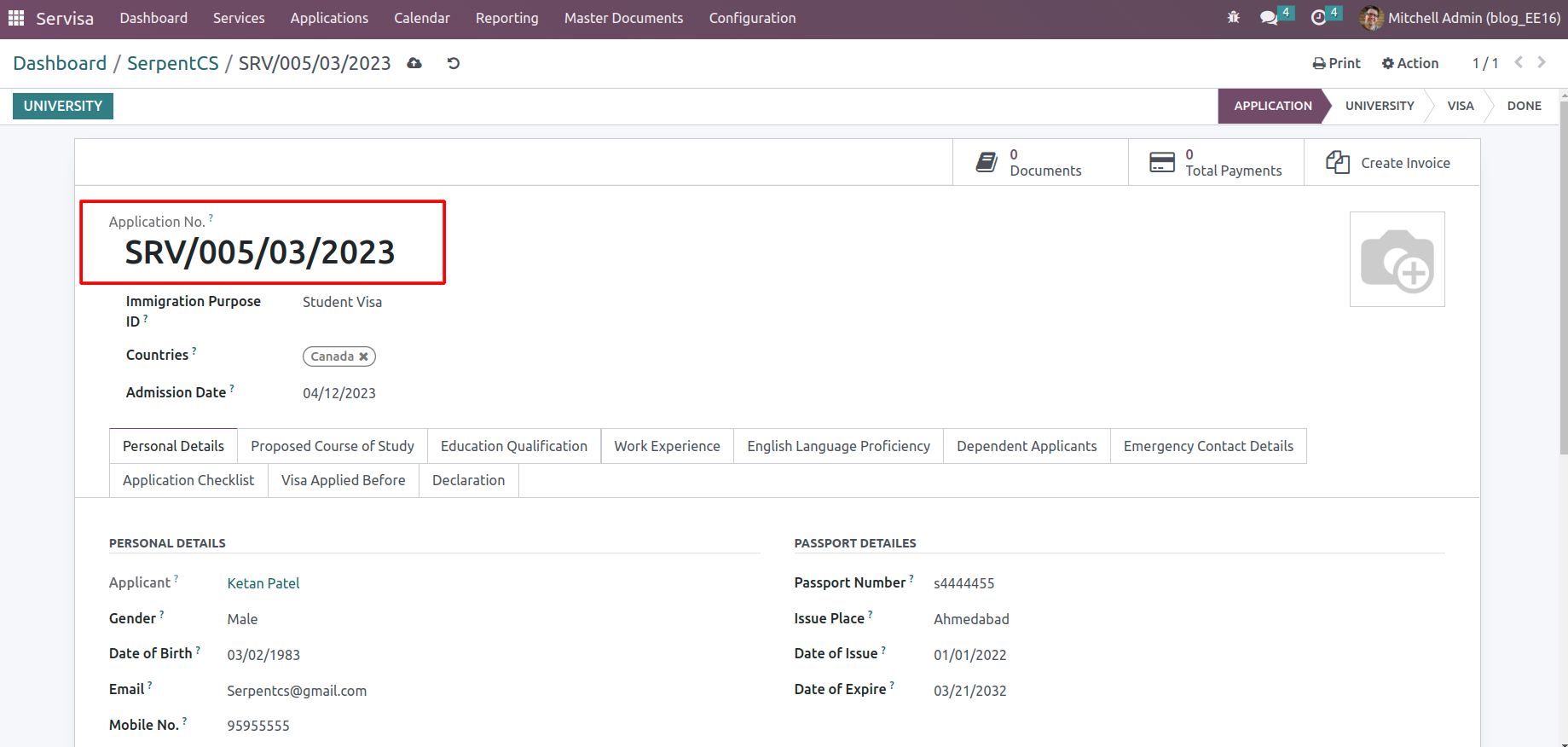Viewport: 1568px width, 747px height.
Task: Switch to Education Qualification tab
Action: tap(513, 446)
